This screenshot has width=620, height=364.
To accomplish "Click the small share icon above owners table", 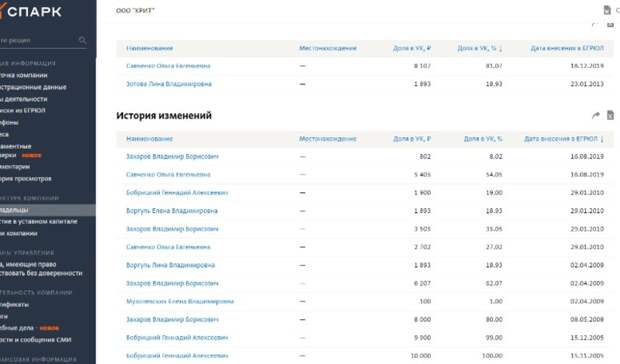I will click(595, 25).
